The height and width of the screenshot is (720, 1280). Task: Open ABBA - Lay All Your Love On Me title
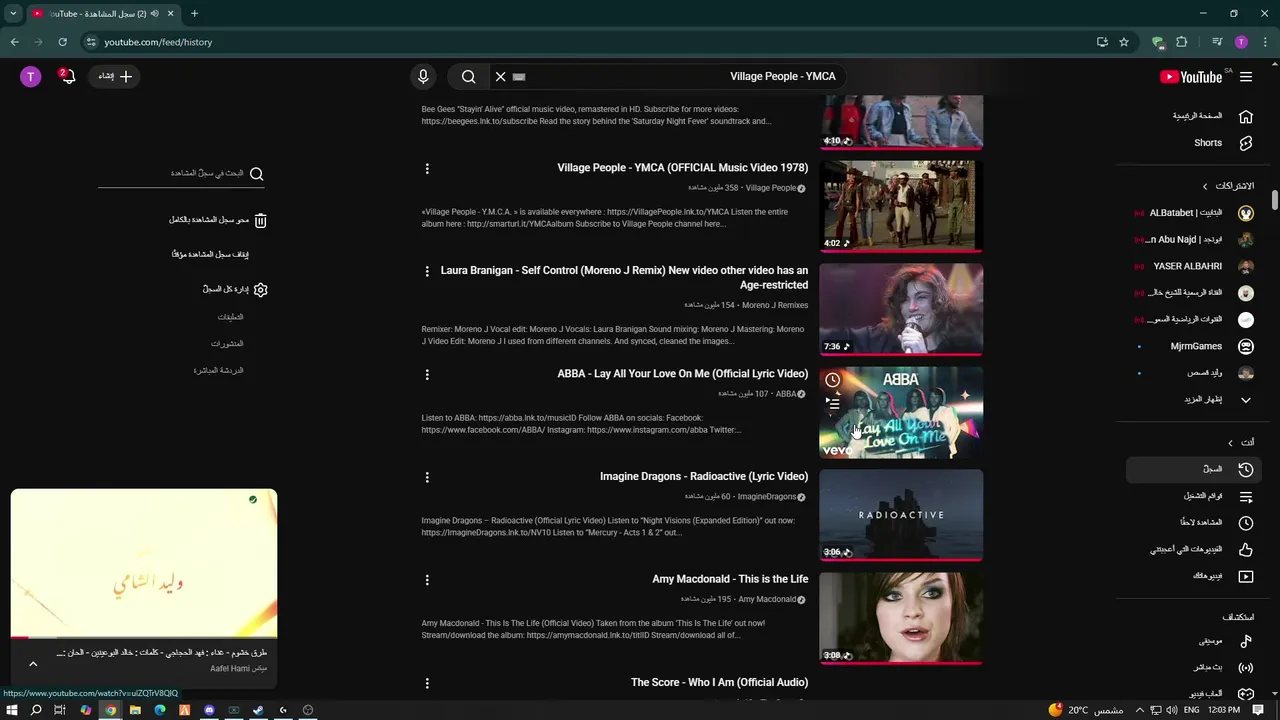(x=683, y=374)
